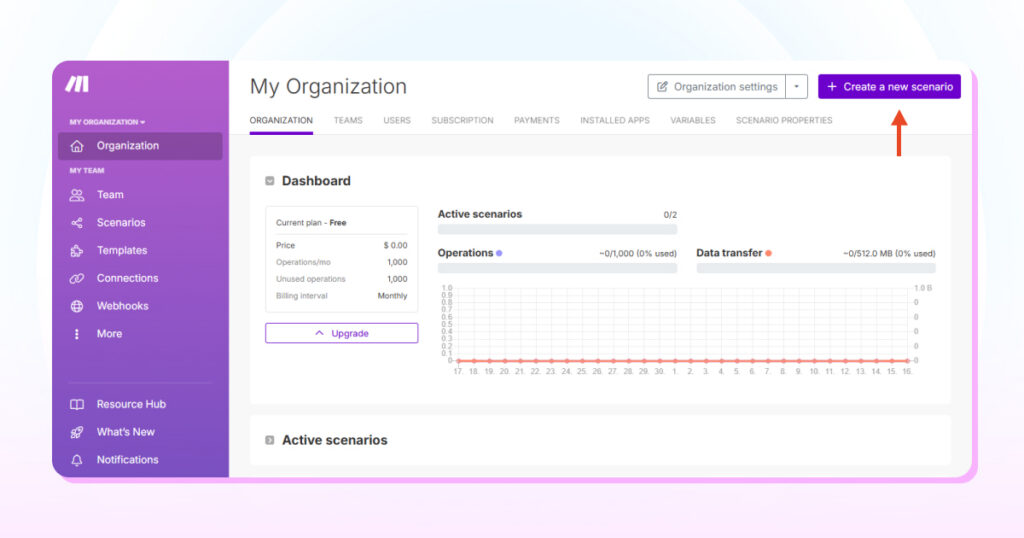The height and width of the screenshot is (538, 1024).
Task: Open the Organization settings dropdown arrow
Action: point(796,87)
